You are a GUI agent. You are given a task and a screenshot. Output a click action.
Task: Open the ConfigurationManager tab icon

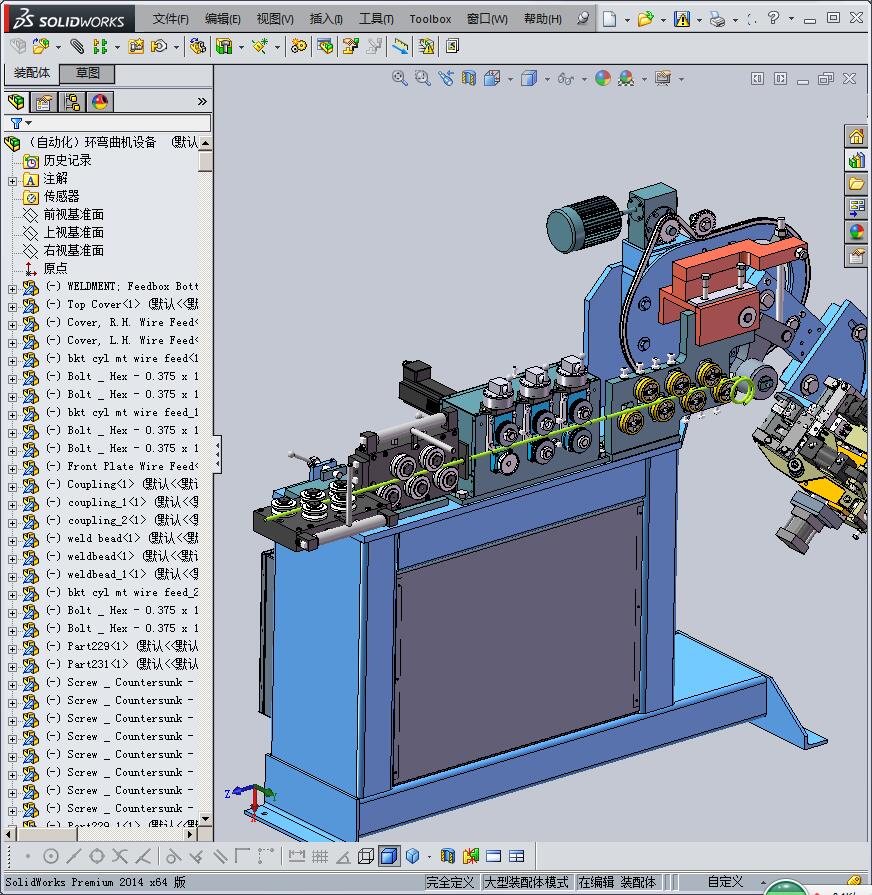(72, 102)
